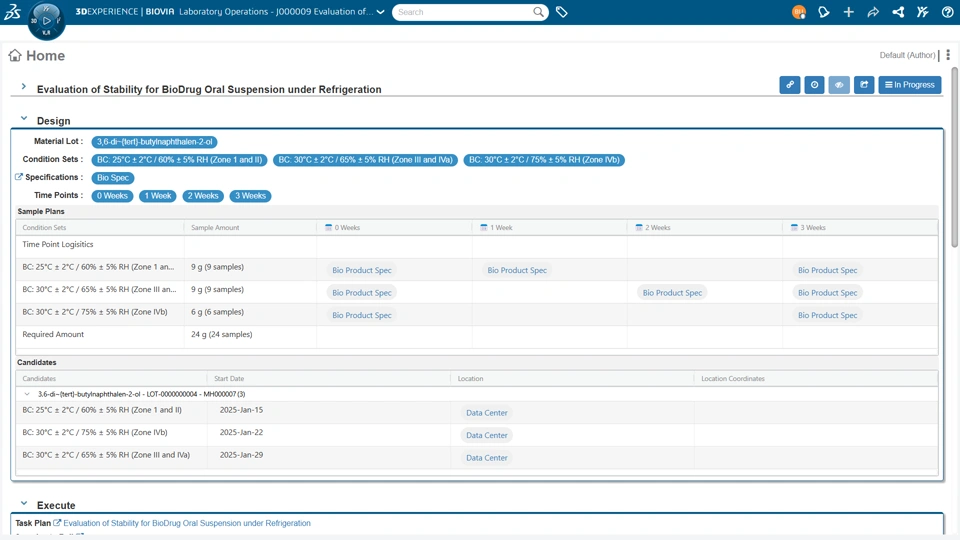The image size is (960, 540).
Task: Select BC: 30°C / 65% Zone III chip
Action: 366,160
